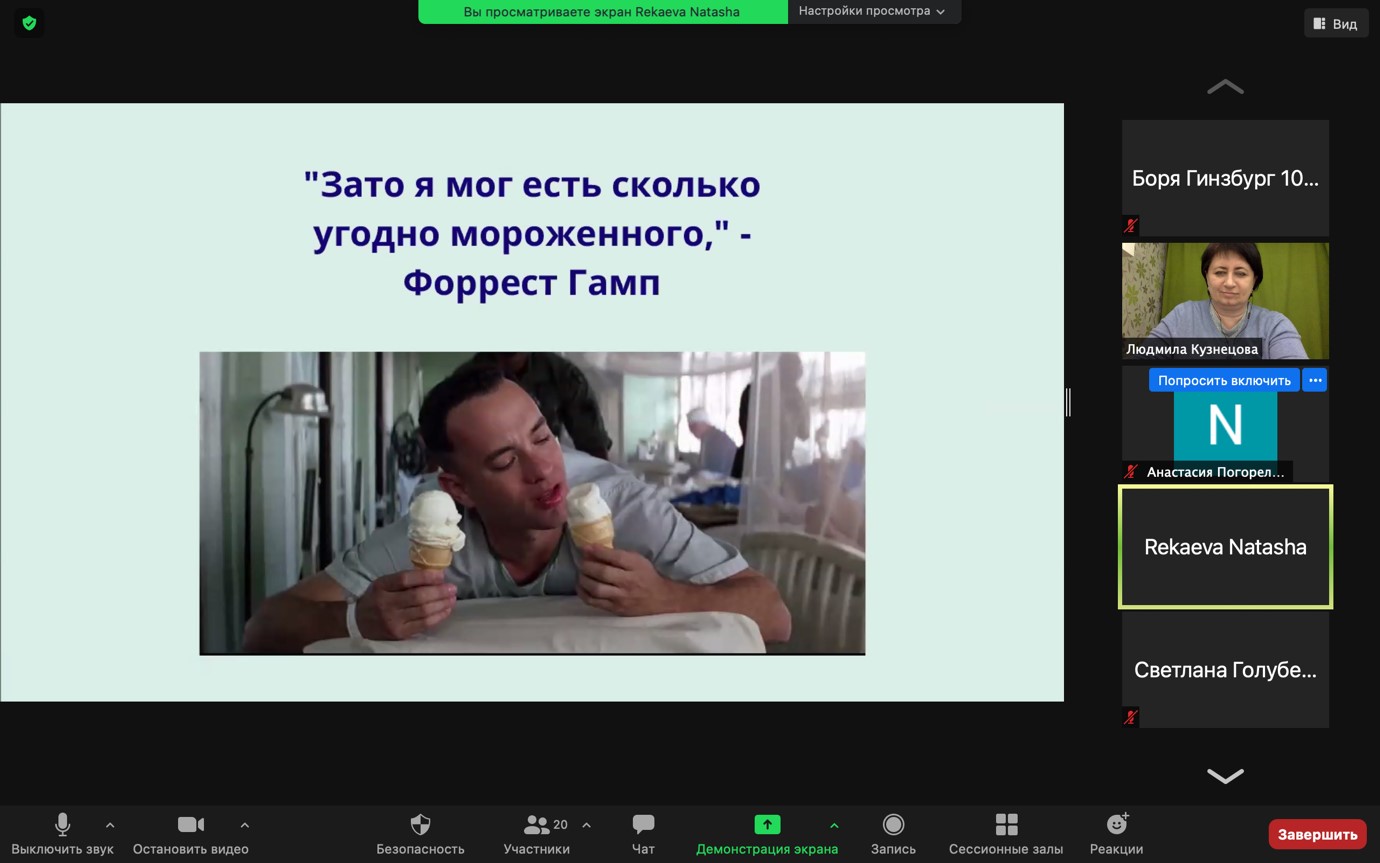Open the 'Вид' layout view button
Screen dimensions: 1380x863
pyautogui.click(x=1336, y=23)
